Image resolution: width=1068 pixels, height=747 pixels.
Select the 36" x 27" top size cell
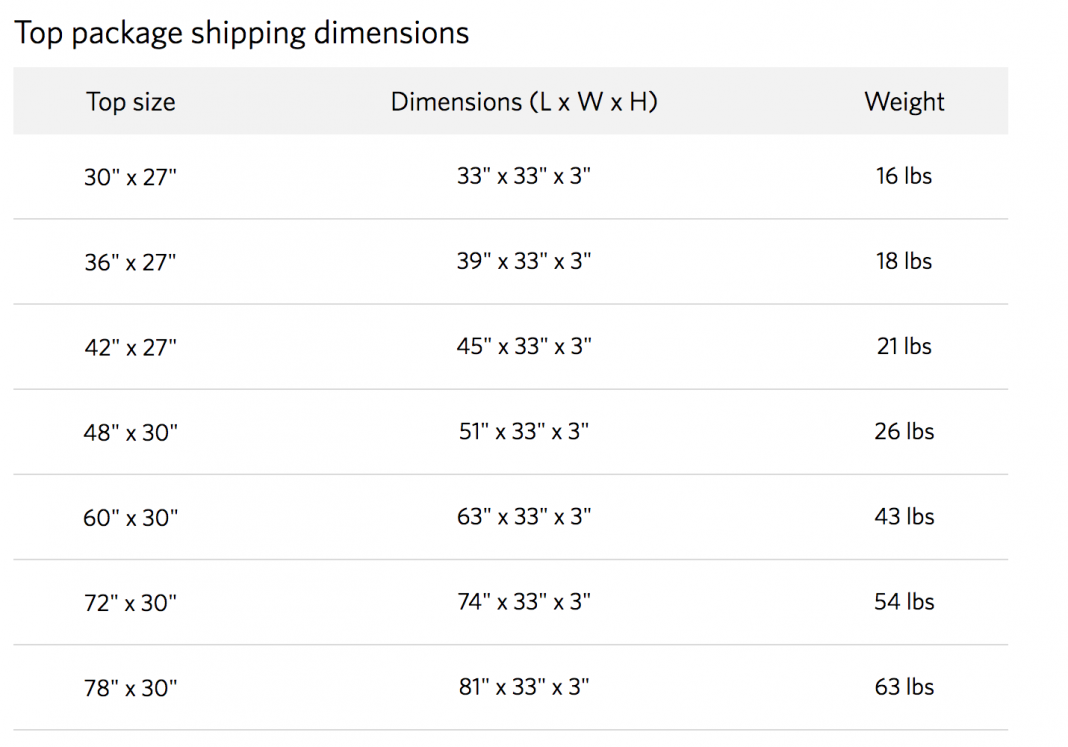pyautogui.click(x=130, y=263)
